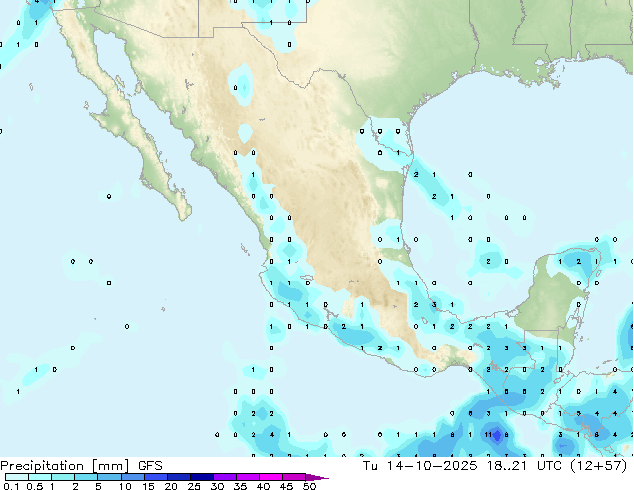
Task: Select the legend swatch between 0.5 and 1
Action: [x=40, y=477]
